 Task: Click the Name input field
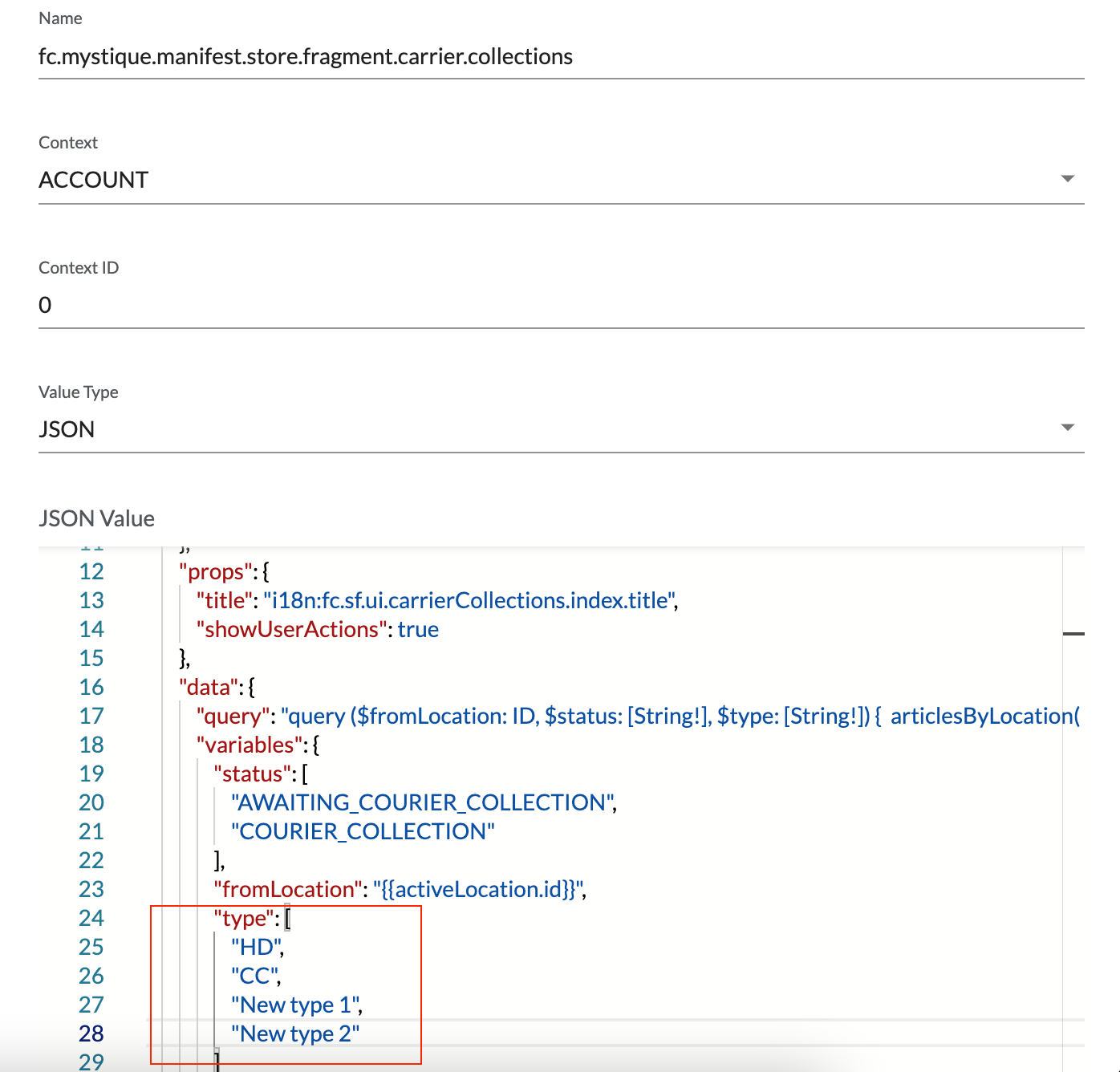pos(560,57)
